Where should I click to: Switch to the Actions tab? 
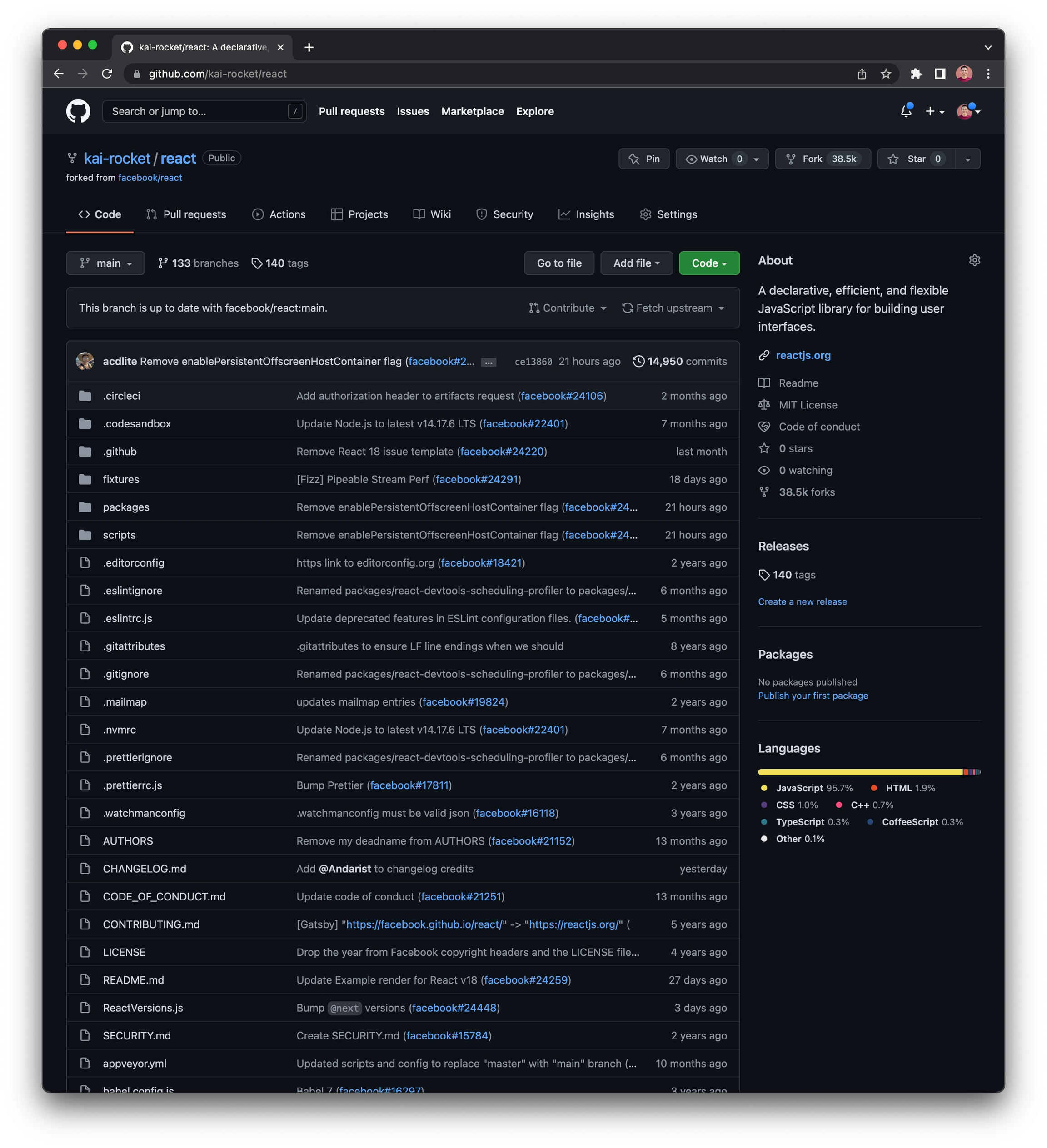click(x=279, y=214)
